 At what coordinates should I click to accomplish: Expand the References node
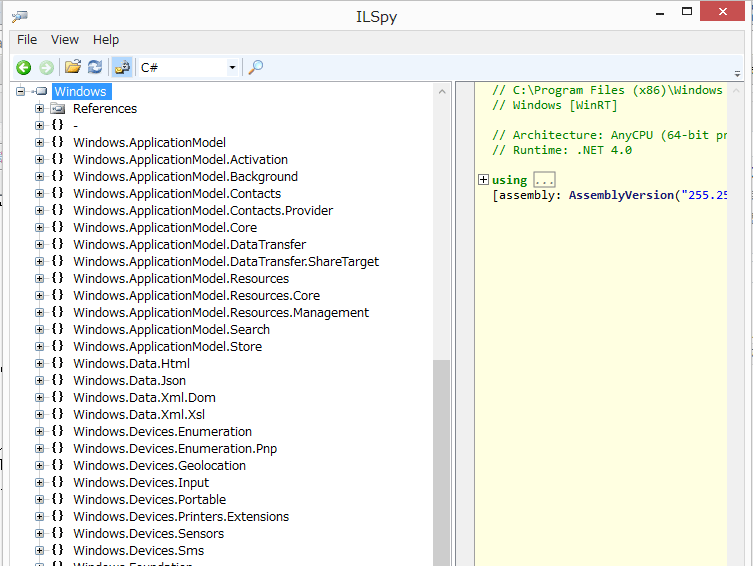point(39,108)
